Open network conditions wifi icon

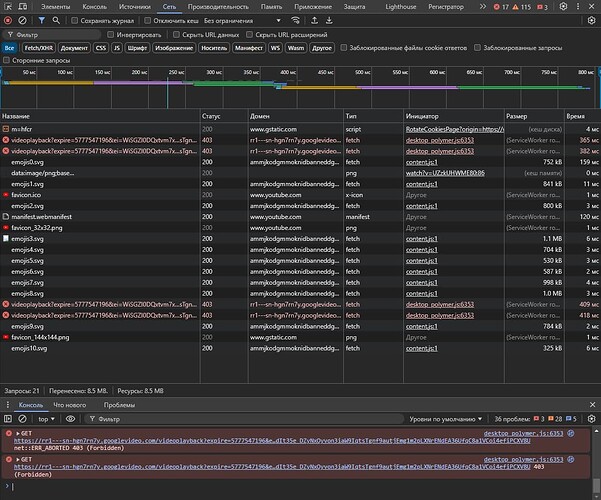click(295, 20)
